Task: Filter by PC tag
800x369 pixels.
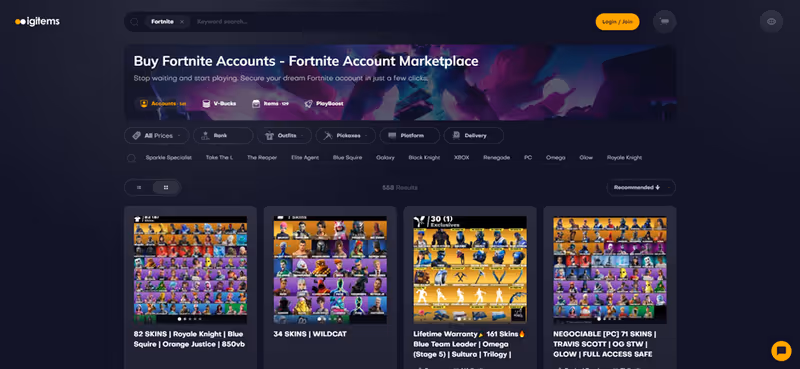Action: click(528, 158)
